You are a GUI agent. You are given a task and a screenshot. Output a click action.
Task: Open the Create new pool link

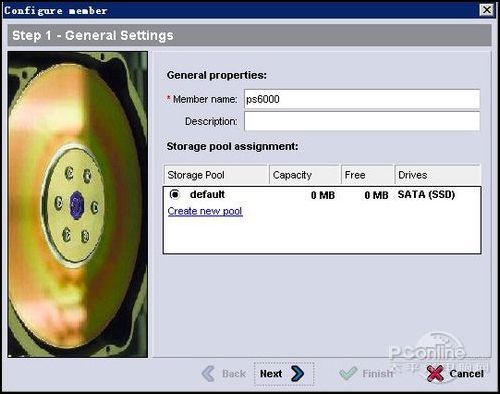[205, 211]
